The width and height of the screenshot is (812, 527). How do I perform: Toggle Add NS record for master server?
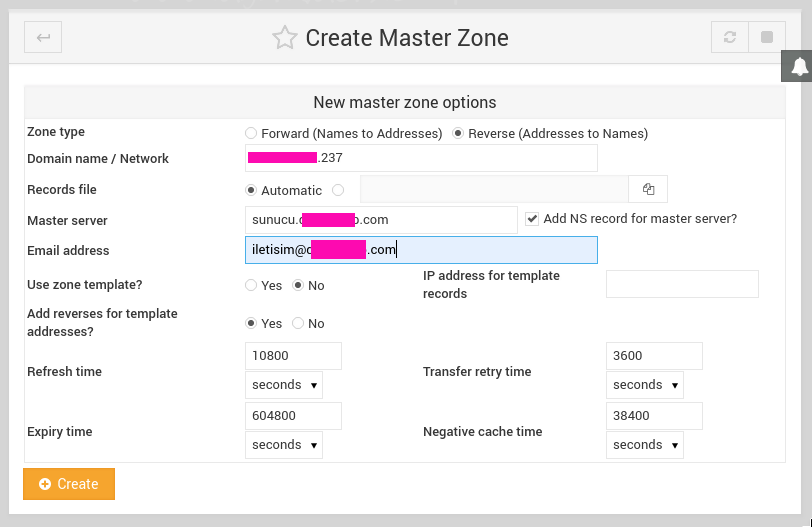coord(532,219)
